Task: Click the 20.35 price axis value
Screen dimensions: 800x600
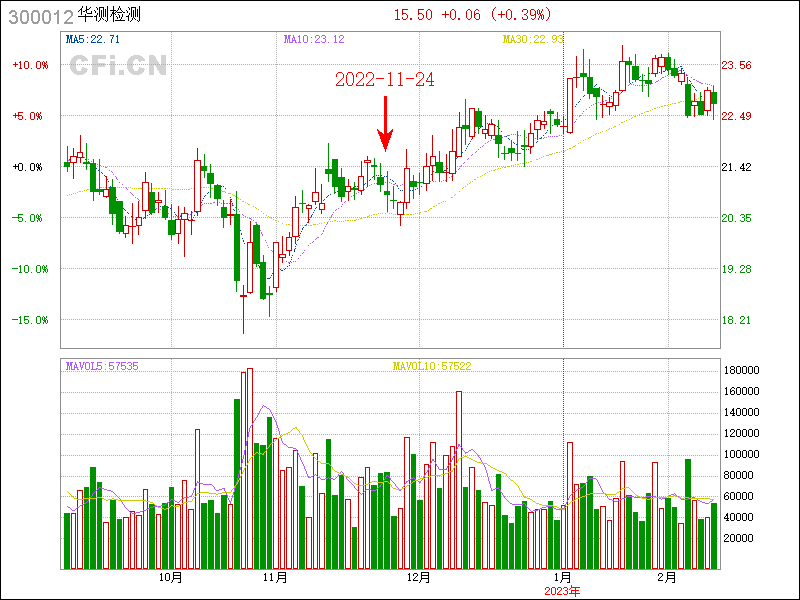Action: 736,218
